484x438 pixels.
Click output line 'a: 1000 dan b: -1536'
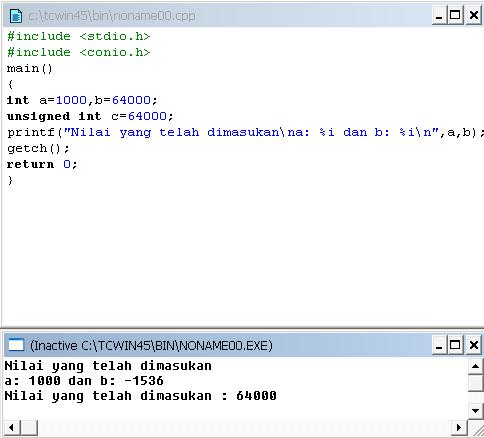click(x=84, y=381)
